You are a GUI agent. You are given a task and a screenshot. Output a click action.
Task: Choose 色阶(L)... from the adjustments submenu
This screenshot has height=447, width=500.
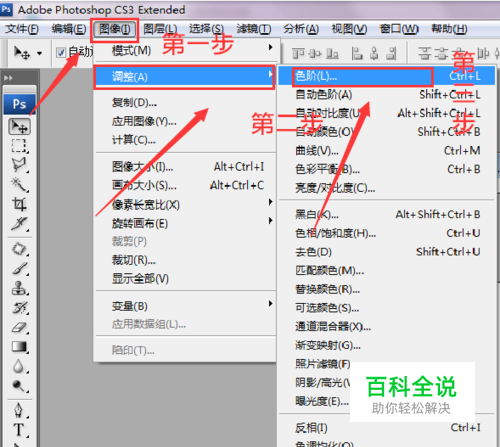coord(387,76)
